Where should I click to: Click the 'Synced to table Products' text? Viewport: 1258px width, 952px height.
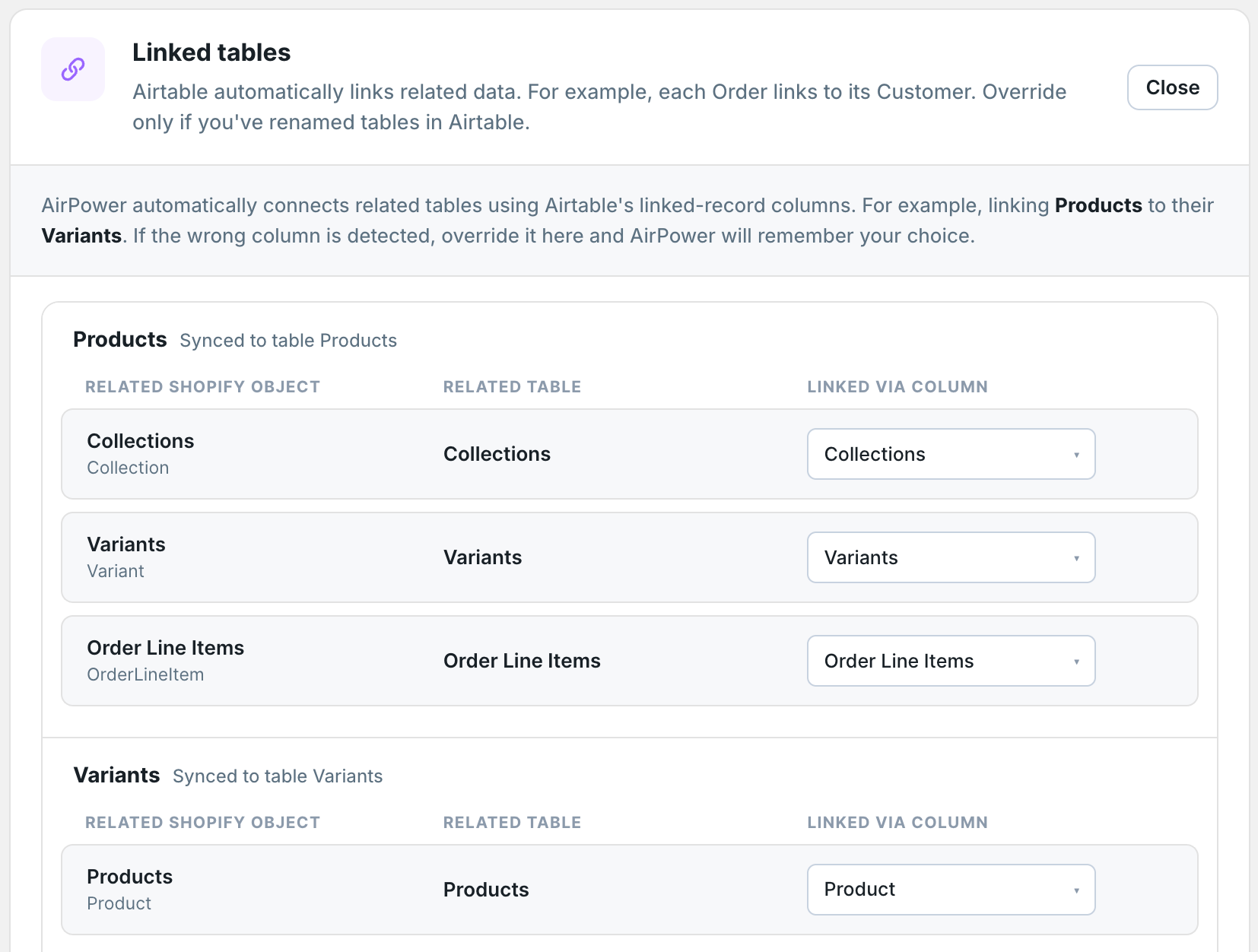288,341
